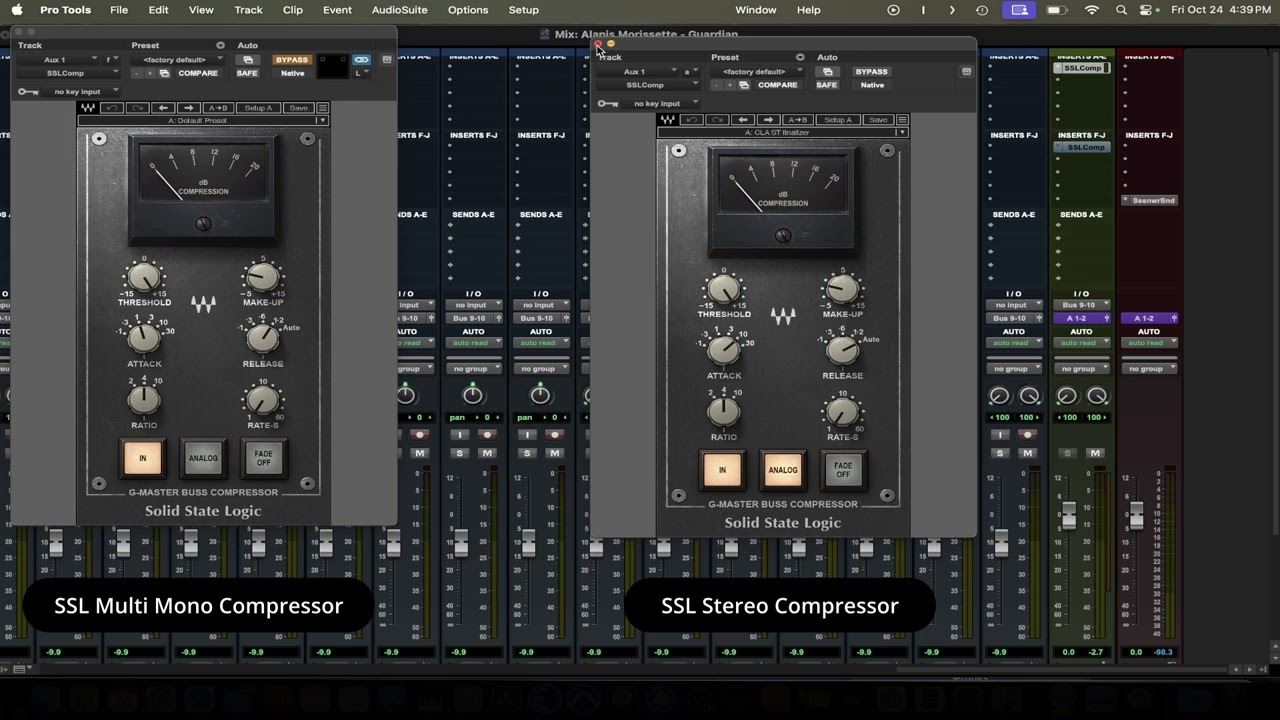The image size is (1280, 720).
Task: Click the RATIO knob on left compressor
Action: 144,400
